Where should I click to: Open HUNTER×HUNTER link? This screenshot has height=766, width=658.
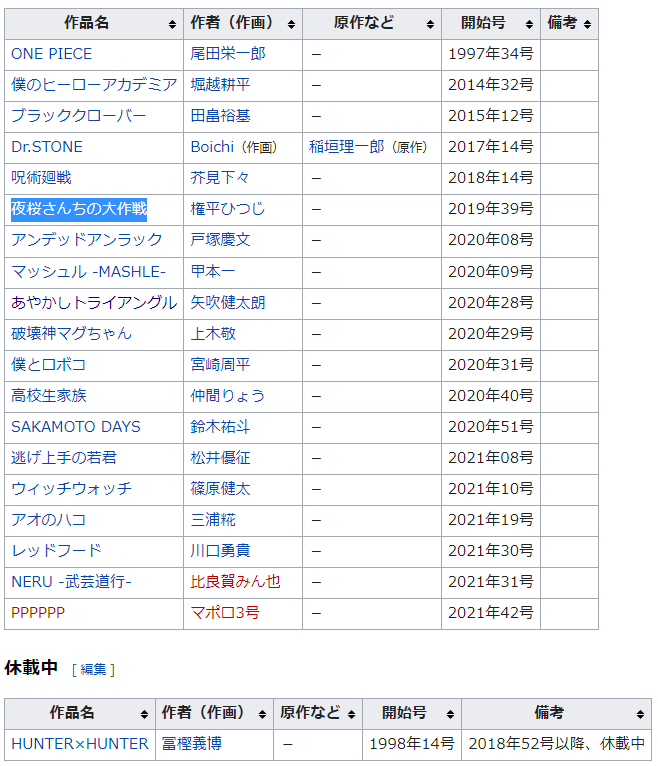pyautogui.click(x=80, y=744)
